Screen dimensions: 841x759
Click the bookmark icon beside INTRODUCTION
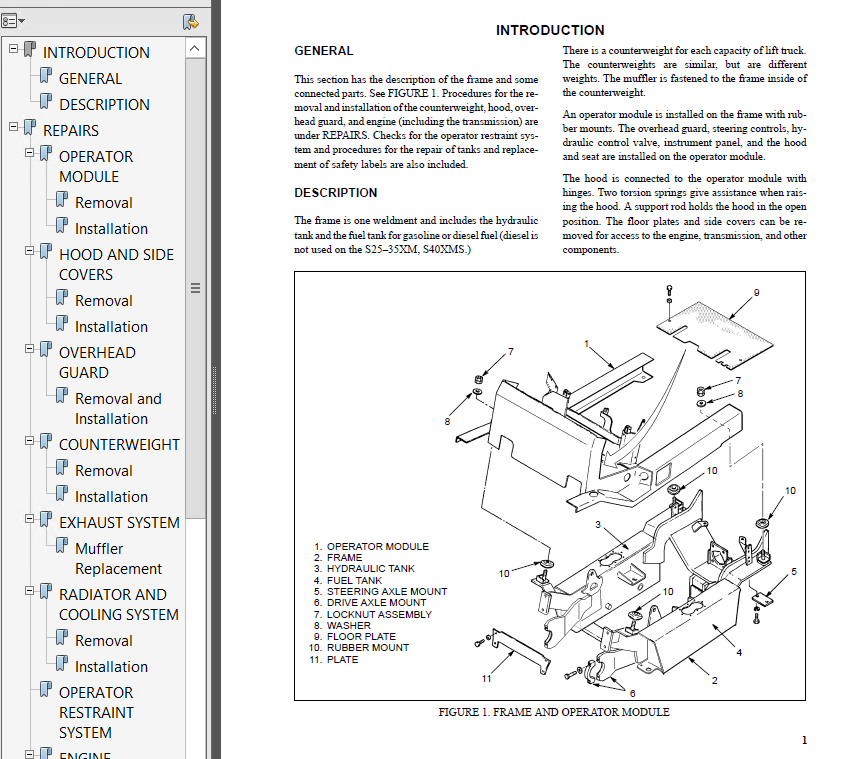[30, 50]
